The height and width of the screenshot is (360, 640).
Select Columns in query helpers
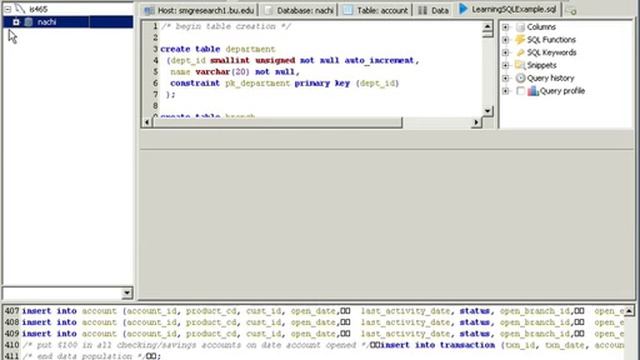click(541, 27)
